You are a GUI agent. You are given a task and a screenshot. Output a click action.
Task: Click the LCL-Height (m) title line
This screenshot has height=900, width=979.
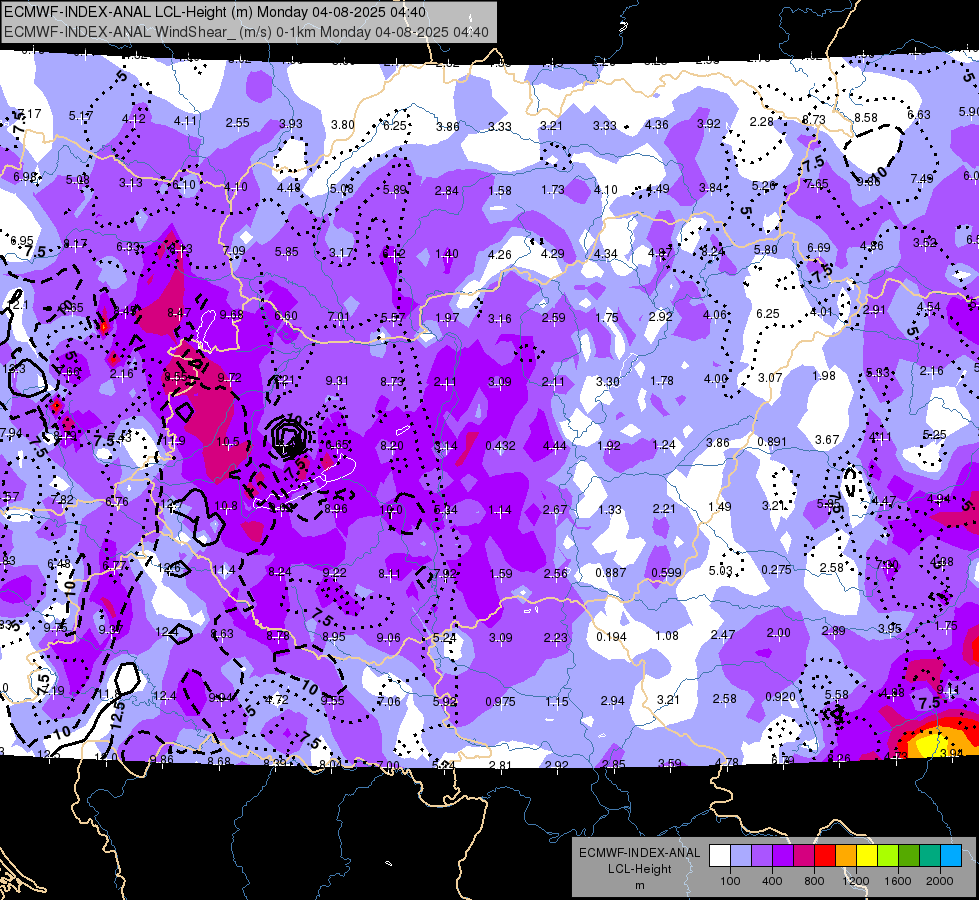click(215, 12)
